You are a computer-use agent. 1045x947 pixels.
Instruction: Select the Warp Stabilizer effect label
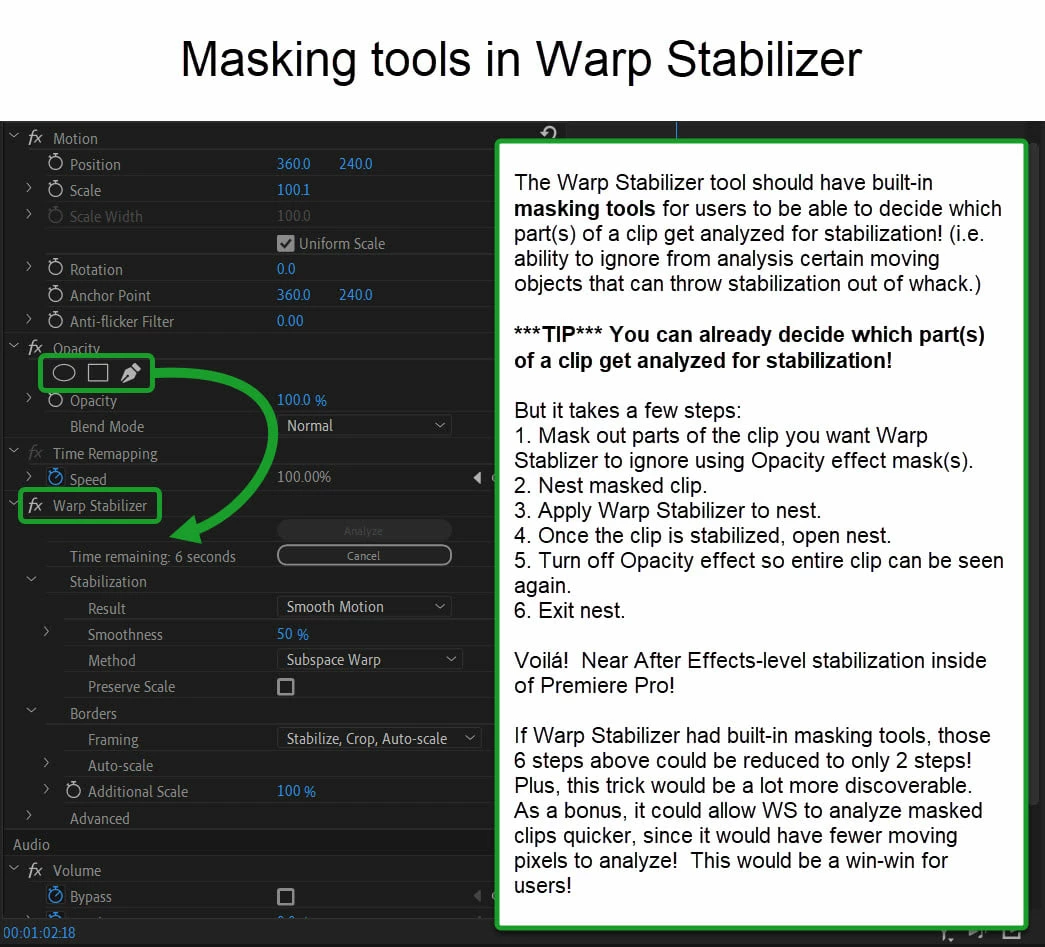pyautogui.click(x=100, y=506)
